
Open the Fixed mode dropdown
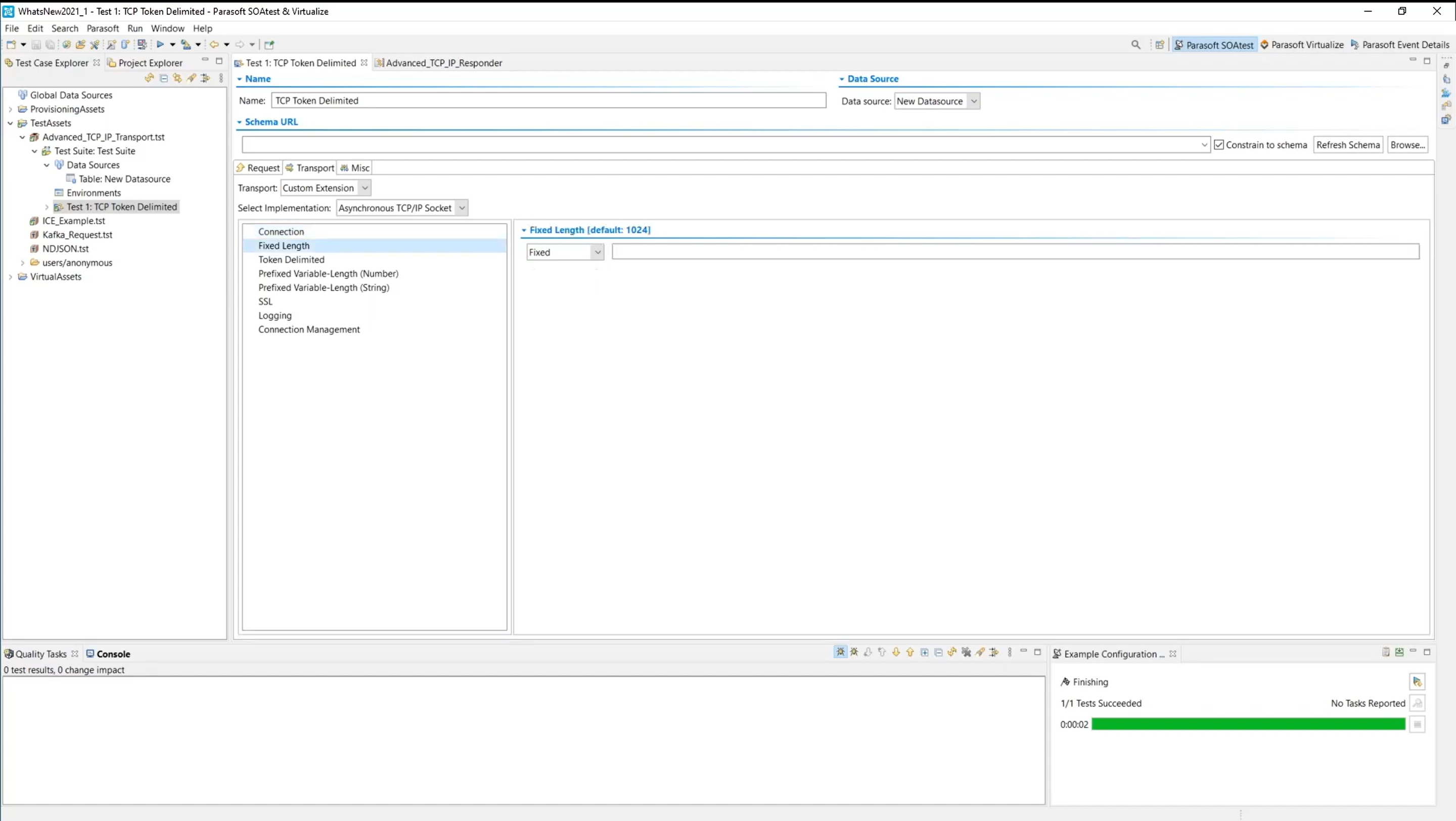(x=598, y=252)
